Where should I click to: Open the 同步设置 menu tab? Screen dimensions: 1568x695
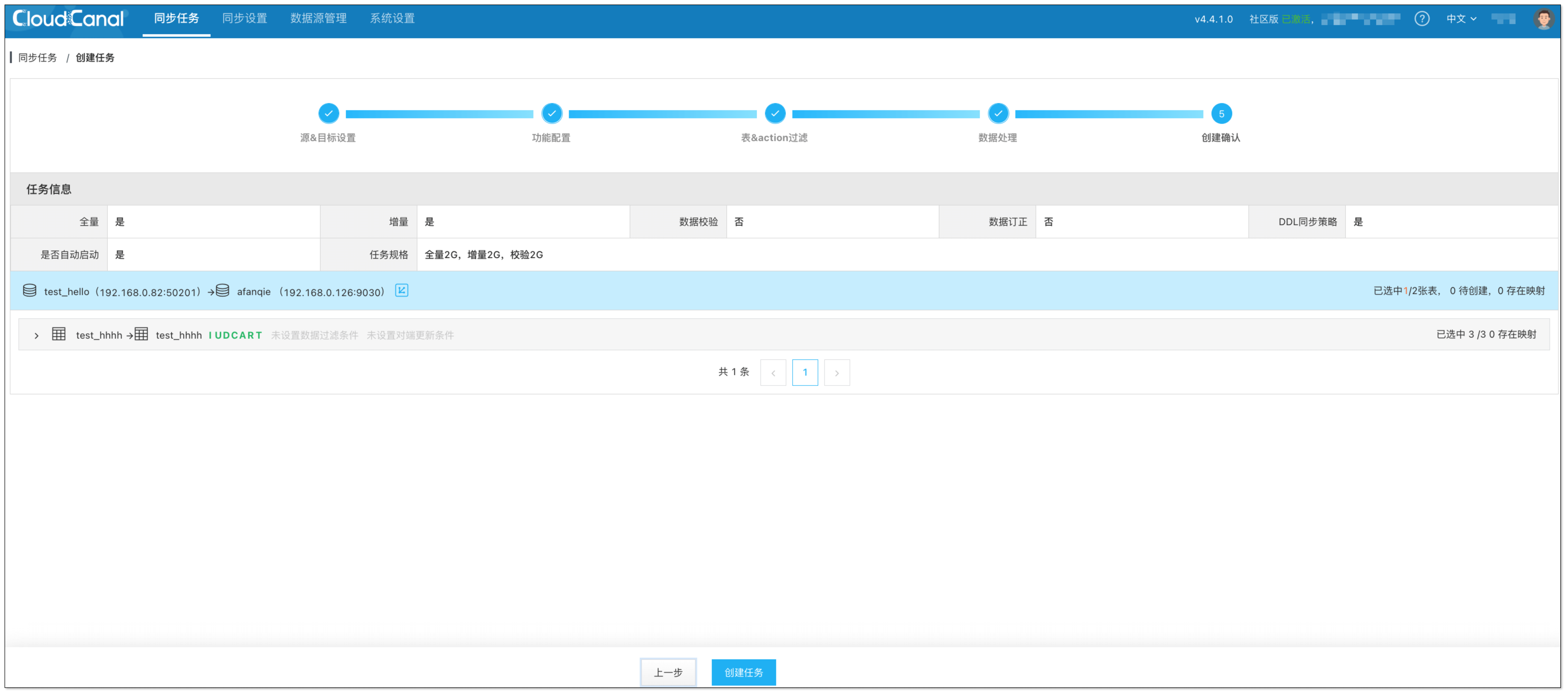point(244,19)
